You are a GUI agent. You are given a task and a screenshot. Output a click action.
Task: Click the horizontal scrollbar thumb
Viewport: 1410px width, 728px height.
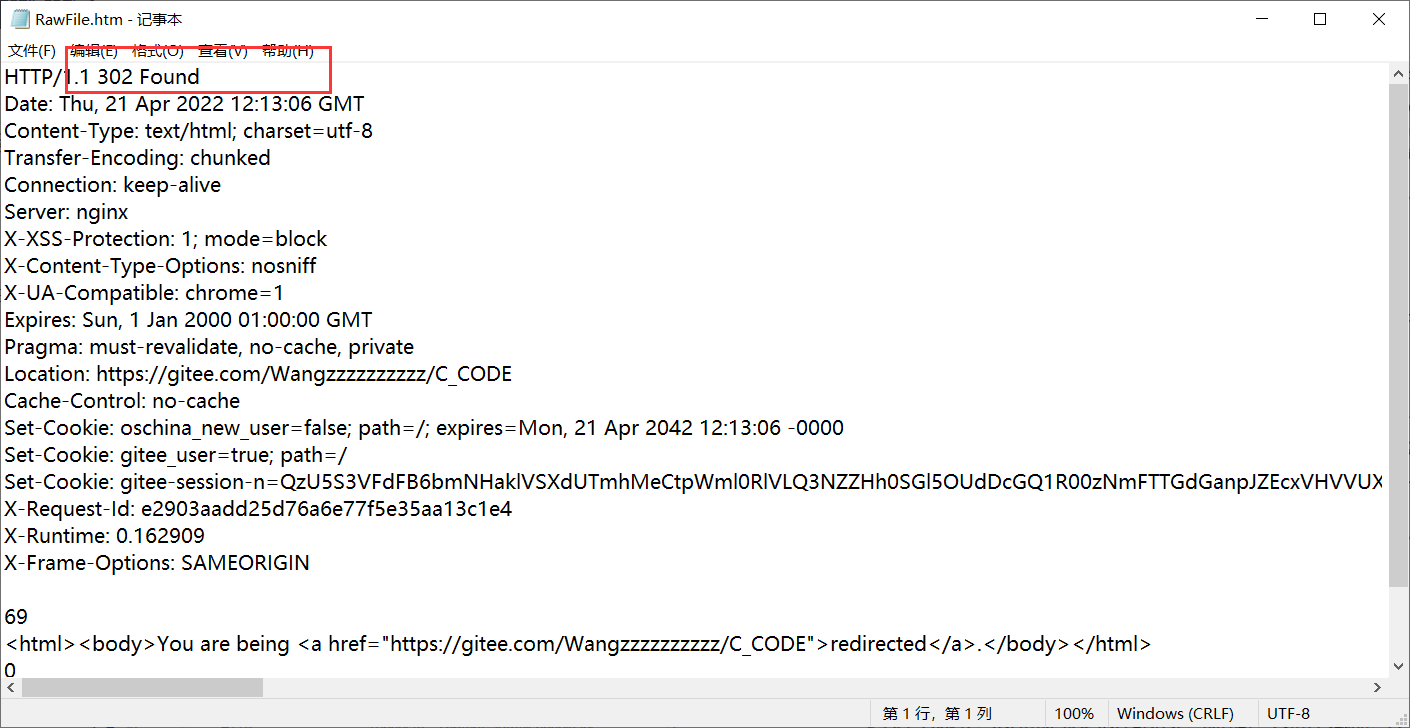(x=142, y=688)
